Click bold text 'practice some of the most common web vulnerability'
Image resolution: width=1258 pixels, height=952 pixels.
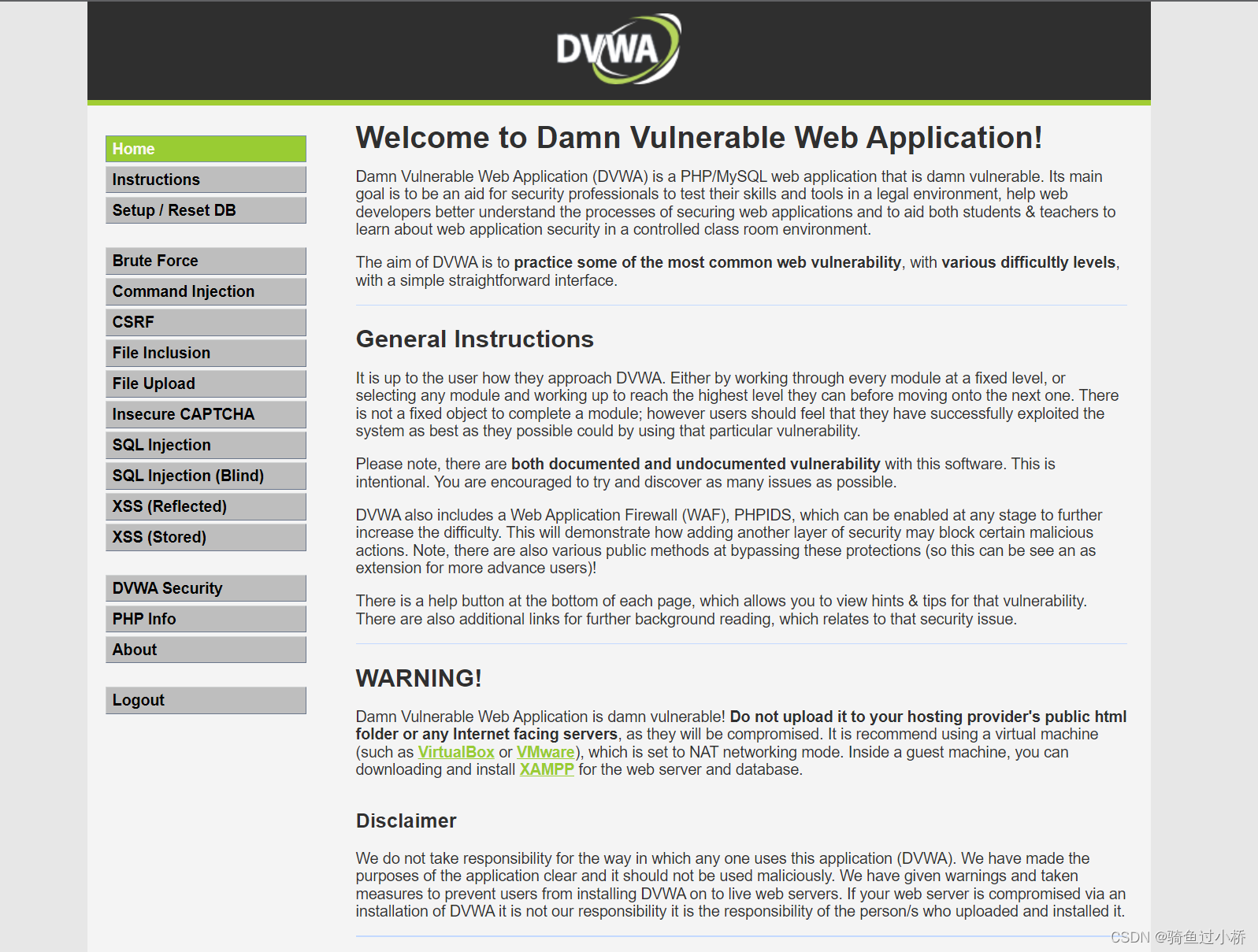[x=707, y=262]
